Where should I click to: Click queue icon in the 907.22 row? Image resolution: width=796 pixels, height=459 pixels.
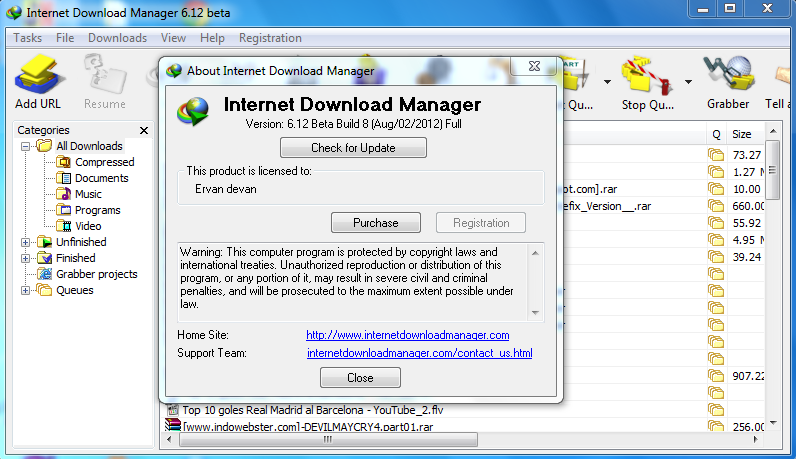pos(716,376)
